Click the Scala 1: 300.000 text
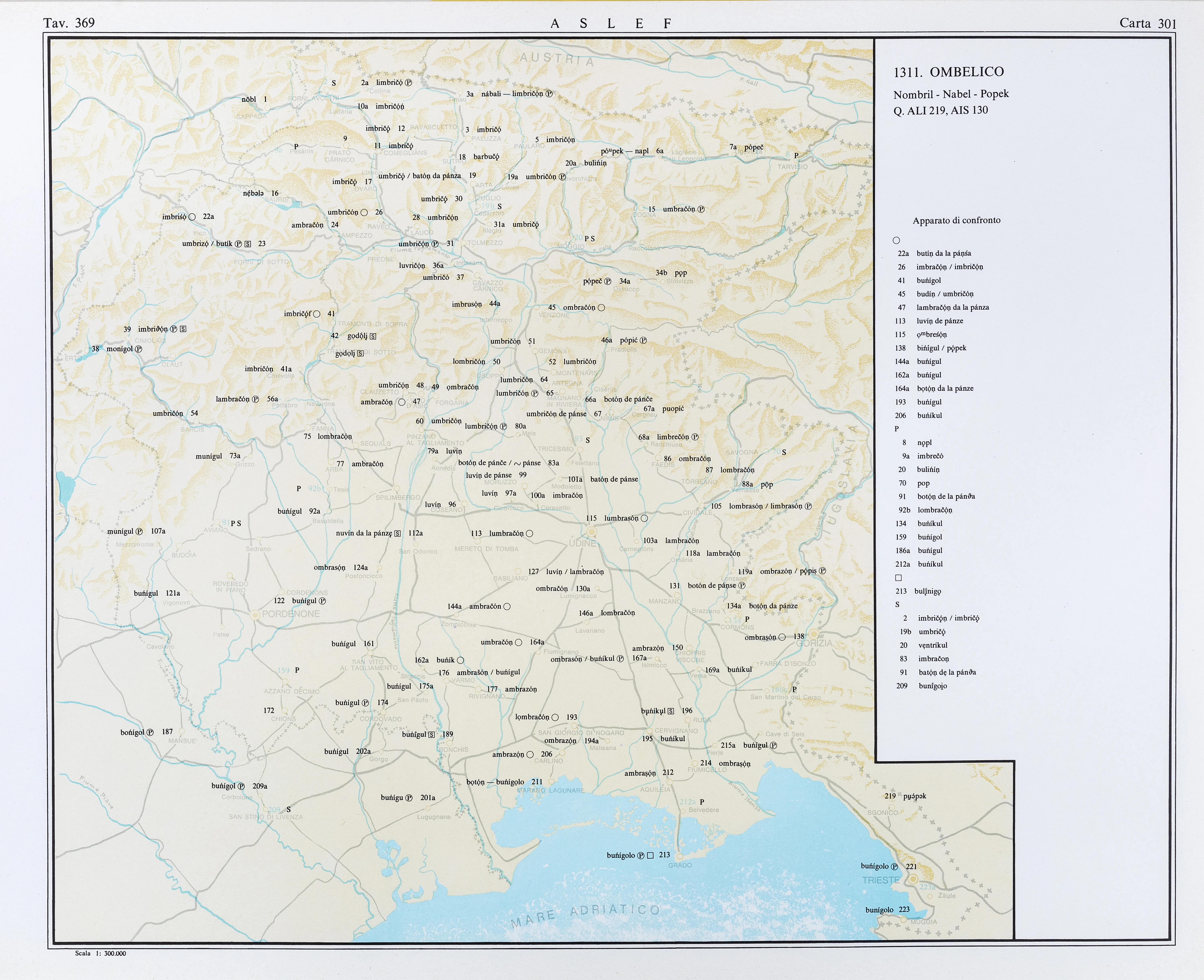The image size is (1204, 980). click(101, 954)
